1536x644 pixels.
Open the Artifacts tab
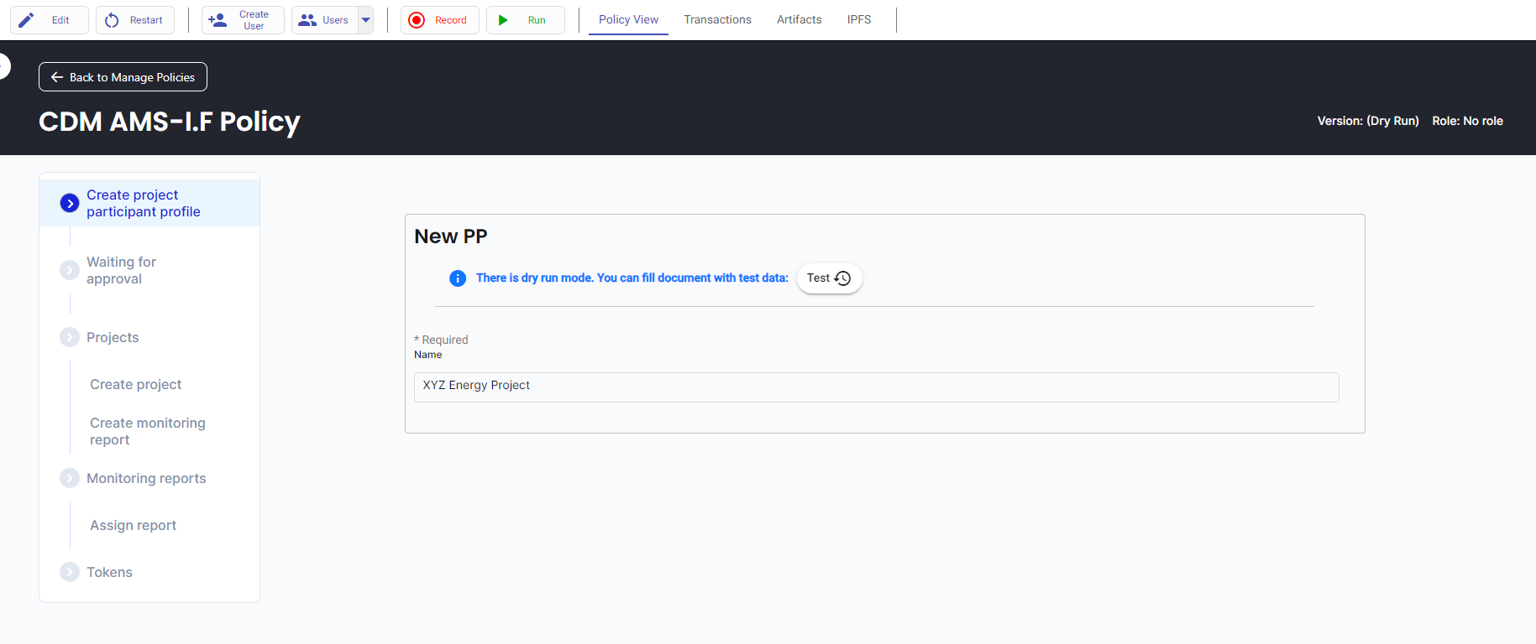[x=799, y=20]
